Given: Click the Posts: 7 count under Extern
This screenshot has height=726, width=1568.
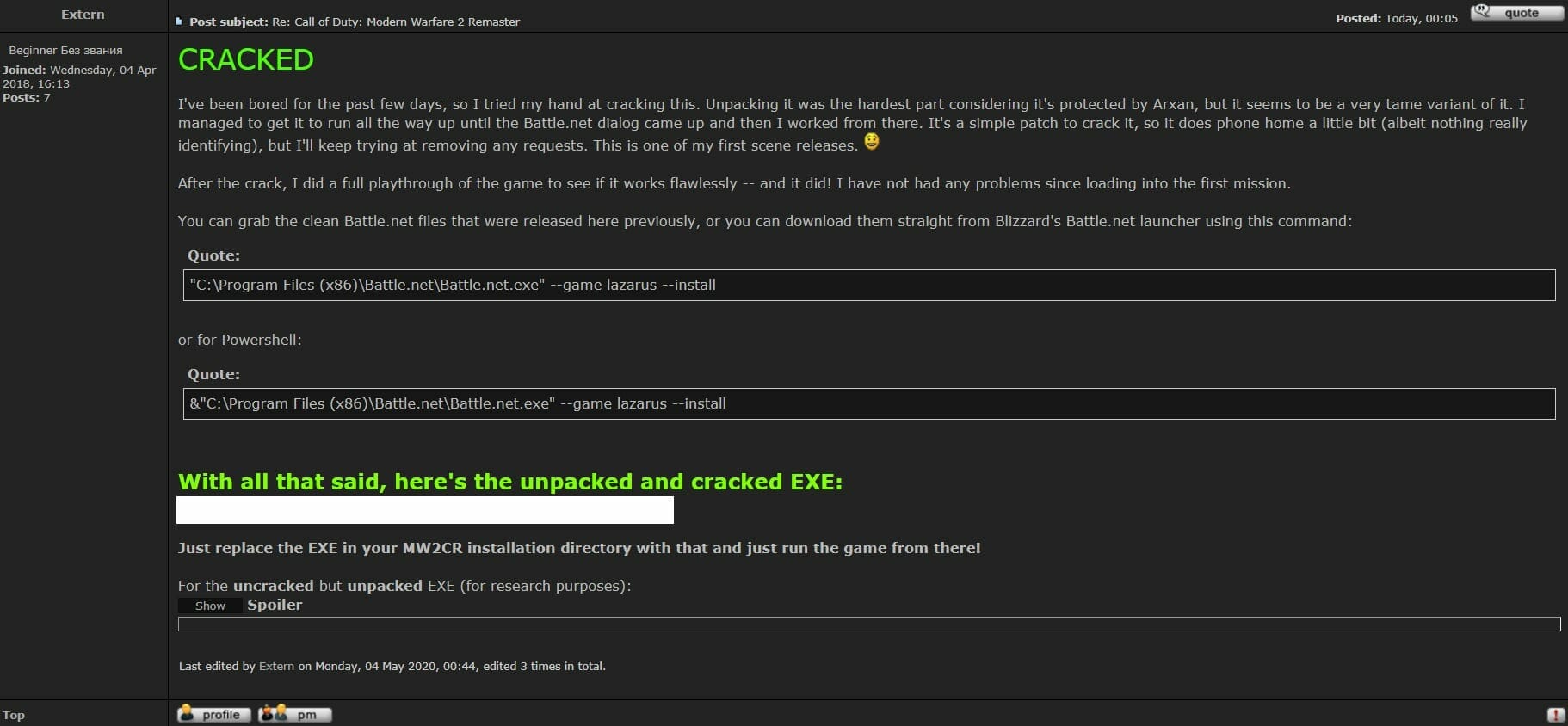Looking at the screenshot, I should point(27,97).
